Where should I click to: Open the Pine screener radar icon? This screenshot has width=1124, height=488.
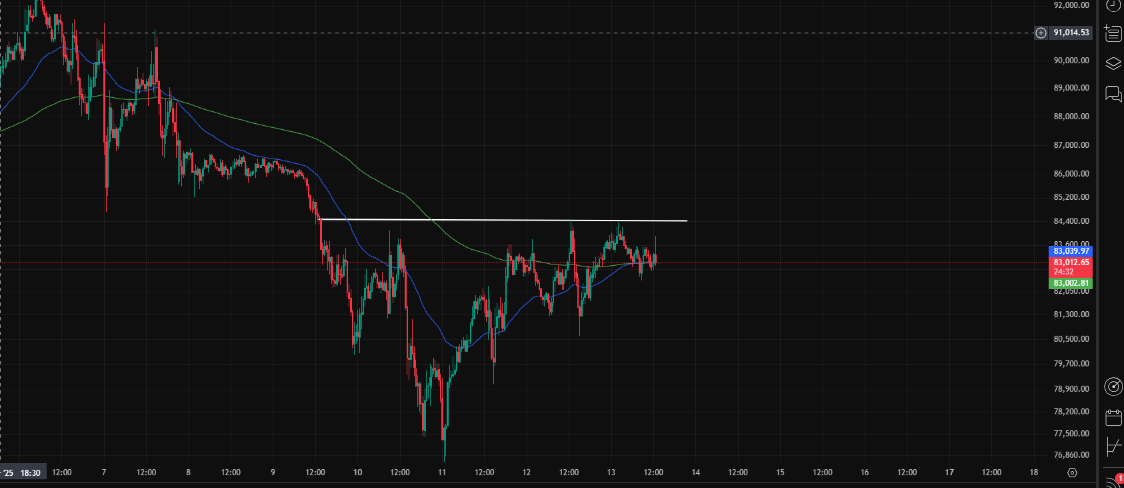tap(1113, 388)
